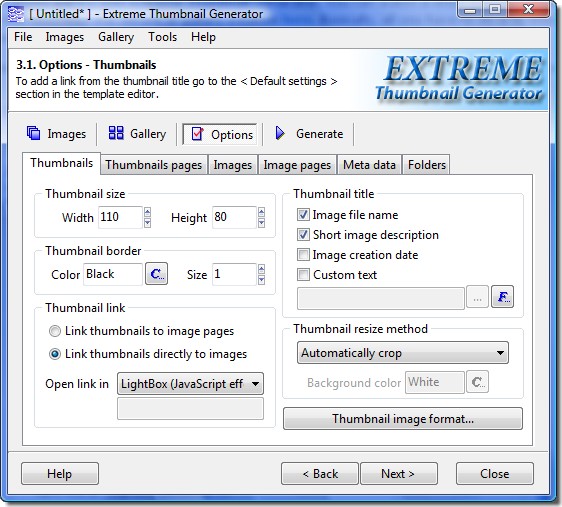Screen dimensions: 562x507
Task: Click the Height input field
Action: 234,217
